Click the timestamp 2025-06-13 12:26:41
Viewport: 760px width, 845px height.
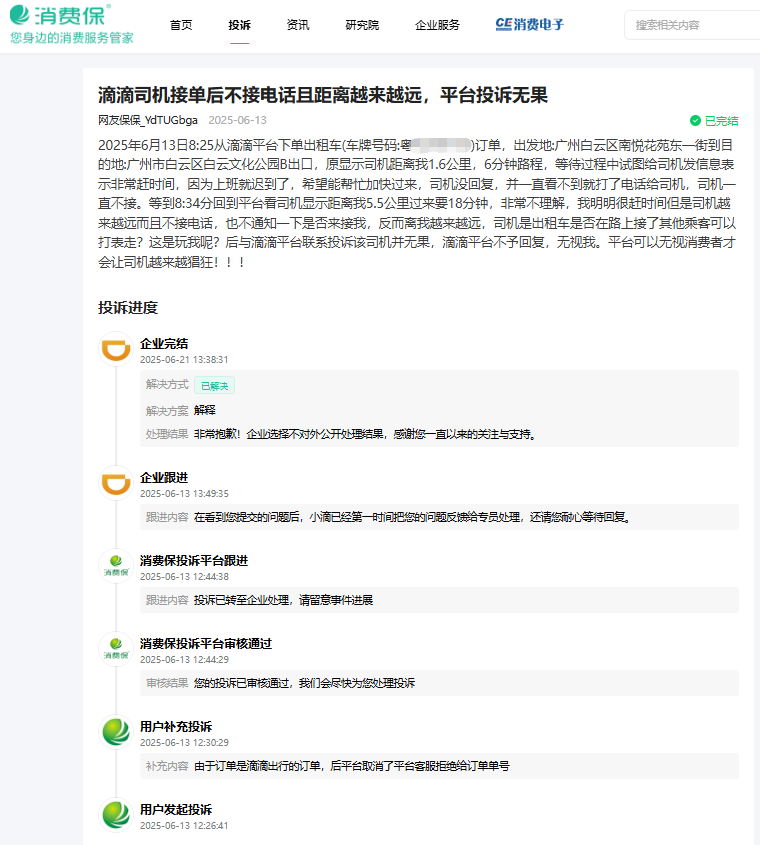184,826
